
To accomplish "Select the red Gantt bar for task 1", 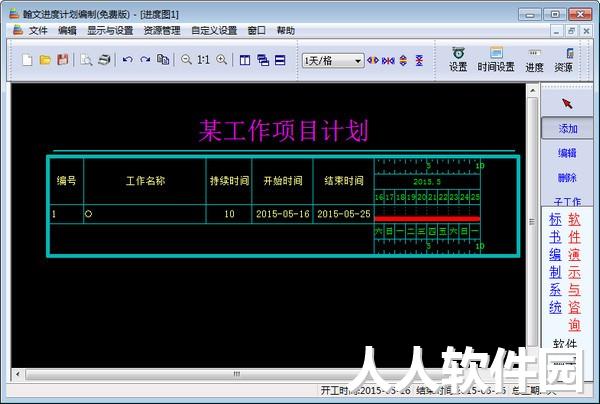I will [427, 219].
